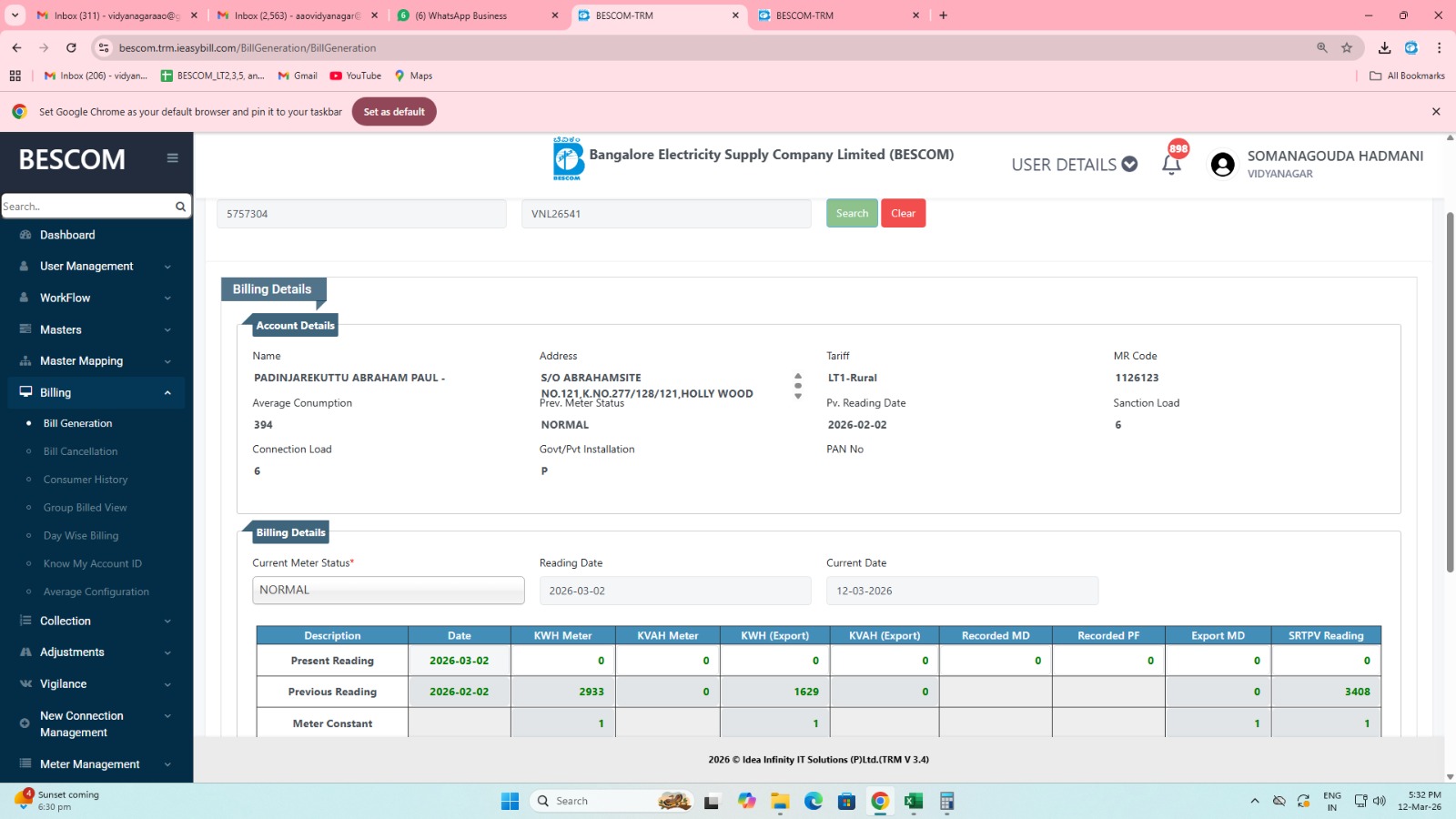Open Chrome downloads icon in toolbar
This screenshot has height=819, width=1456.
pos(1384,48)
